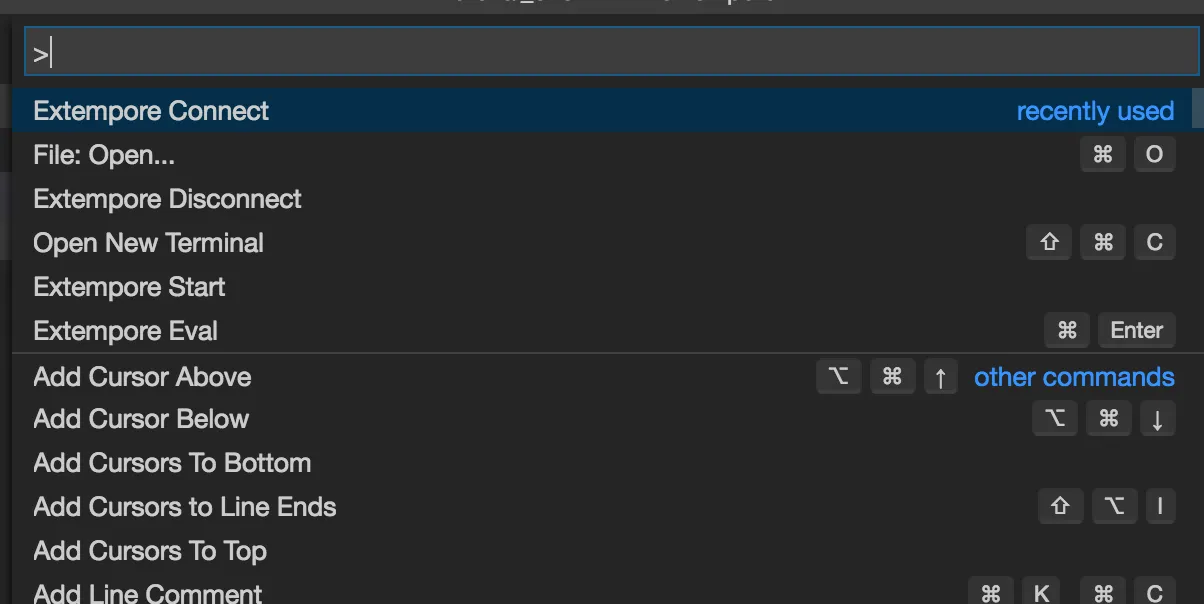The width and height of the screenshot is (1204, 604).
Task: Click the up arrow key icon for Add Cursor Above
Action: pyautogui.click(x=940, y=377)
